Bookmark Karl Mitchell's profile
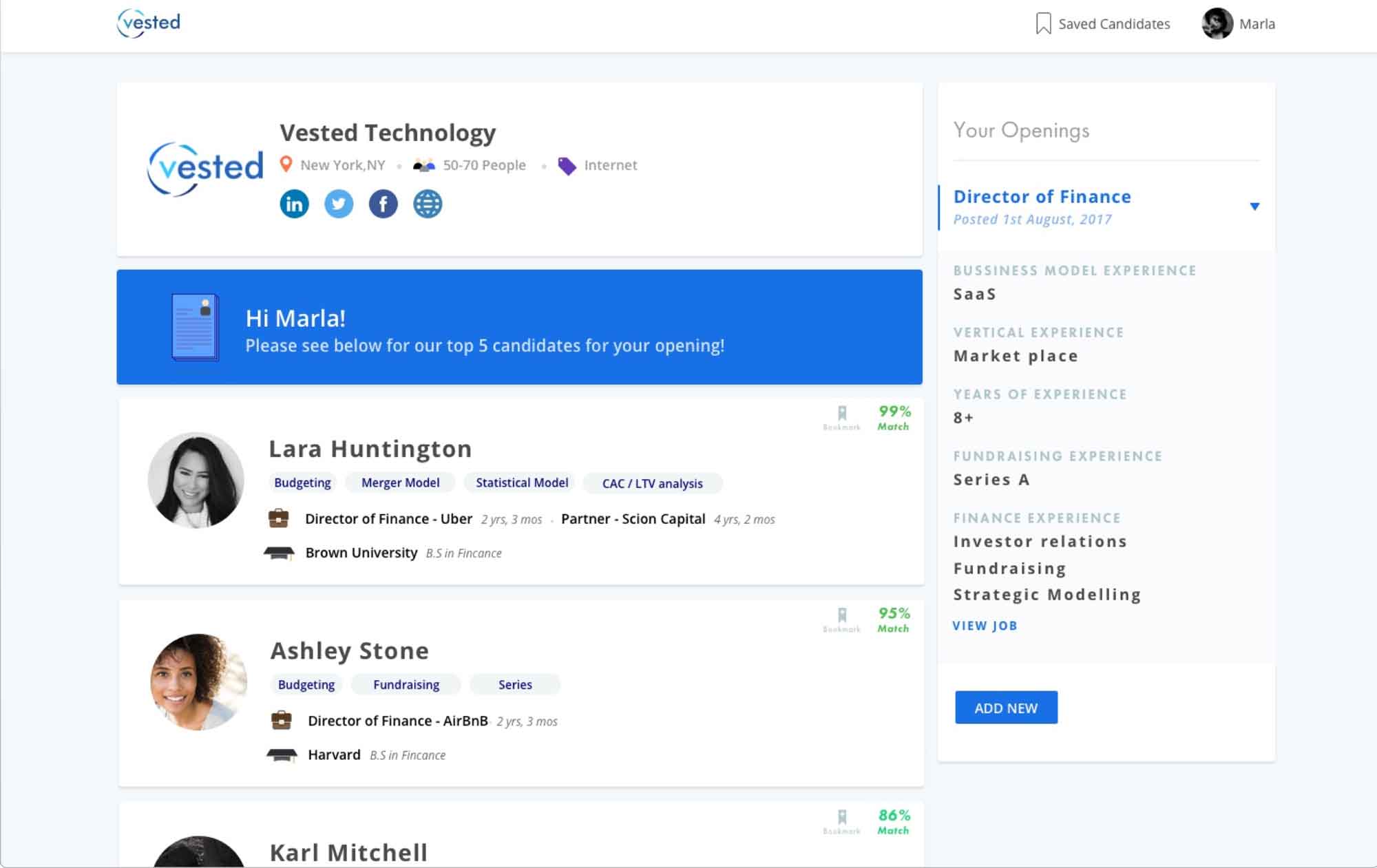Screen dimensions: 1377x868 (841, 821)
